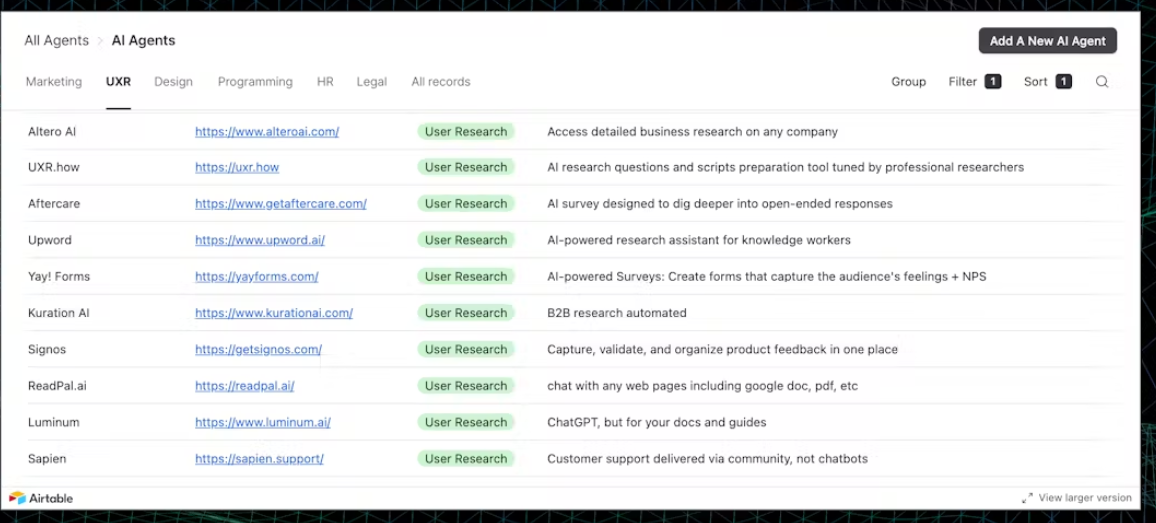Open the yayforms.com link
This screenshot has width=1156, height=523.
[x=257, y=277]
